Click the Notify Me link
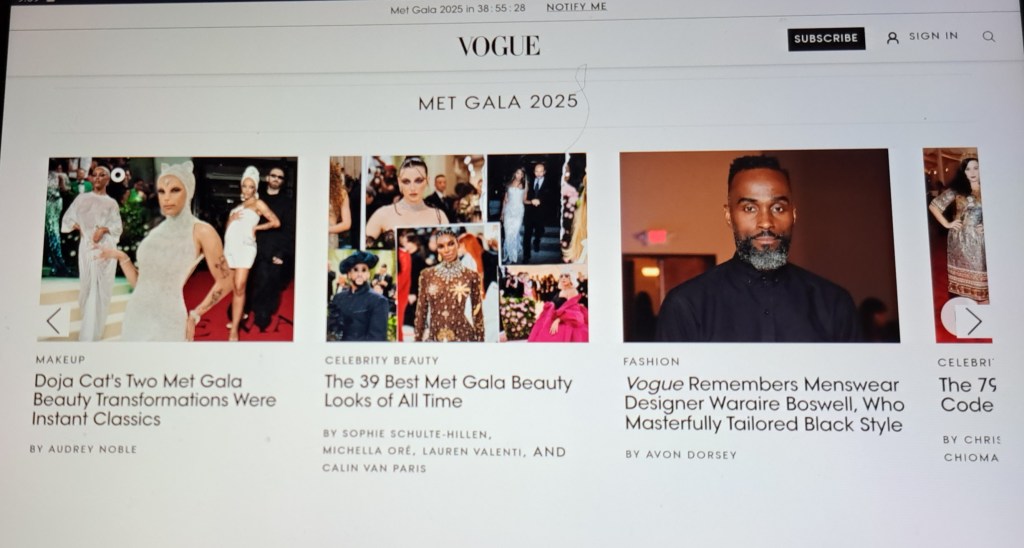 (576, 7)
